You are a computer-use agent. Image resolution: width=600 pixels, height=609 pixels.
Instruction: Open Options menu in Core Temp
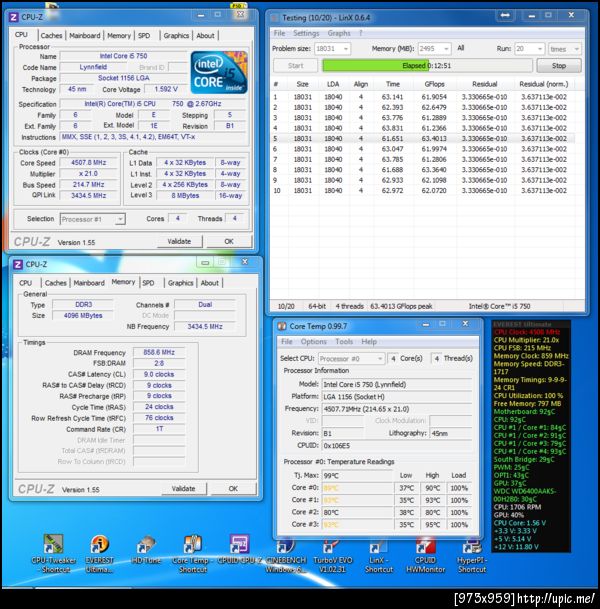tap(313, 342)
